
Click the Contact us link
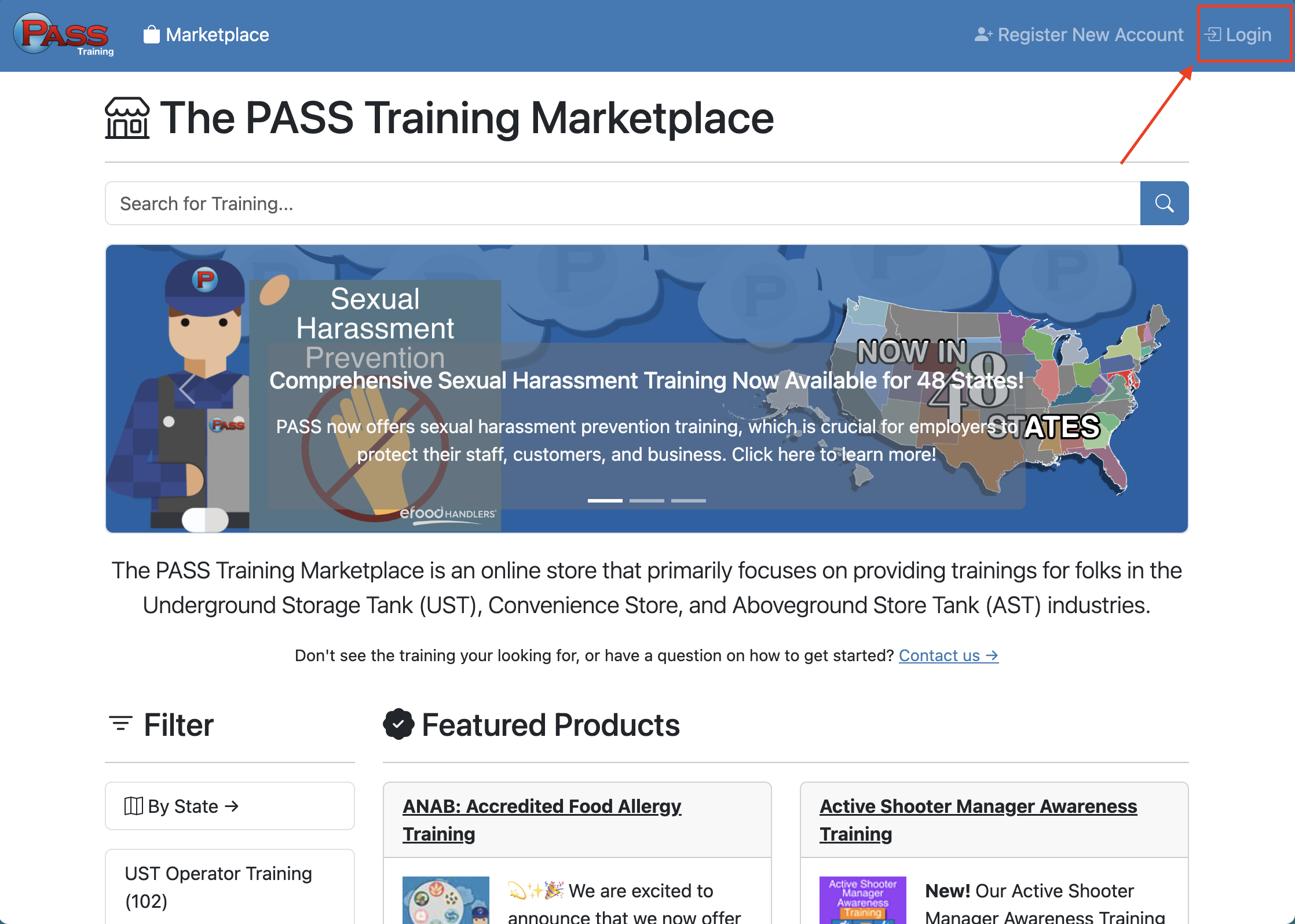click(x=949, y=655)
